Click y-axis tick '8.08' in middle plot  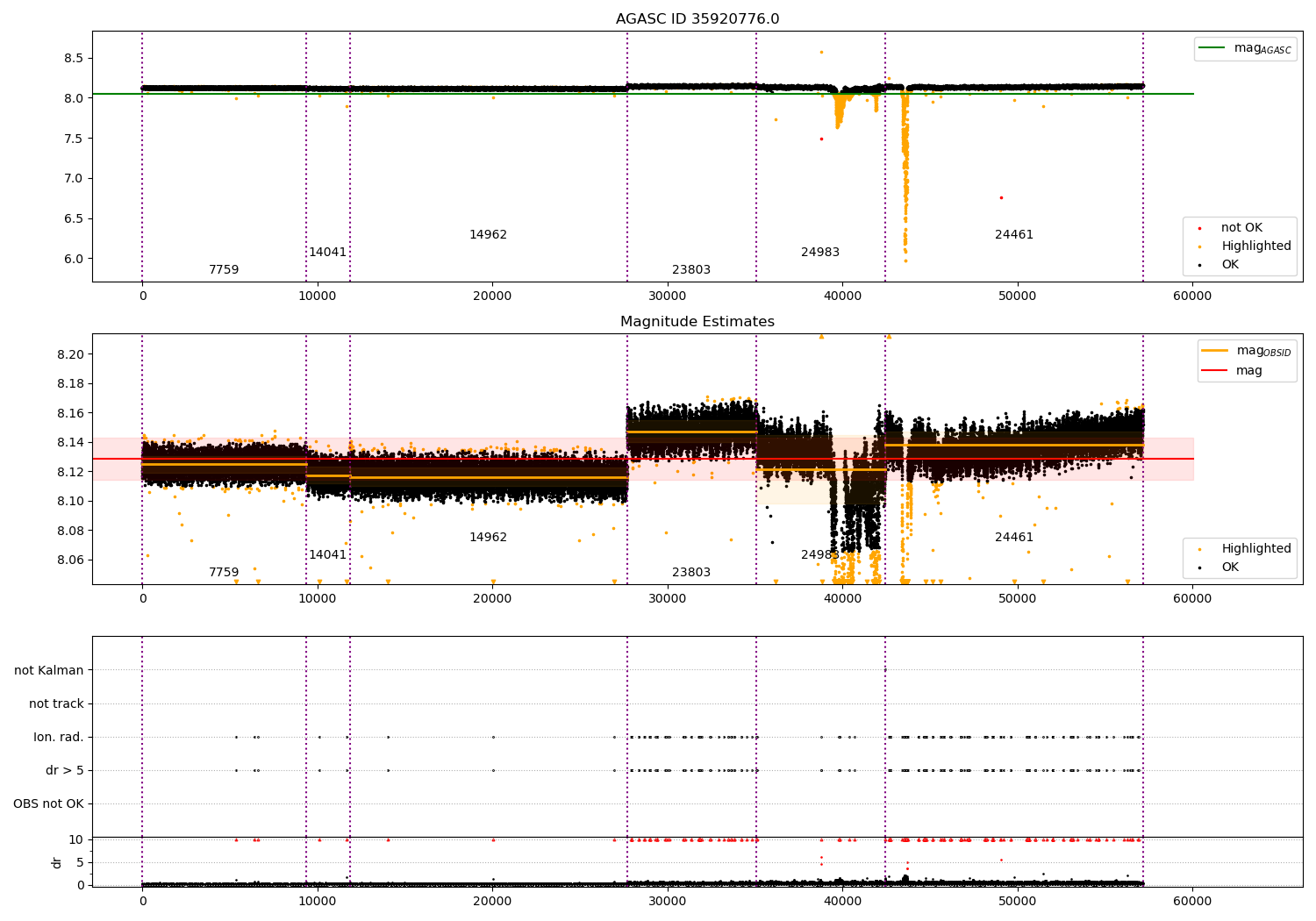[70, 532]
